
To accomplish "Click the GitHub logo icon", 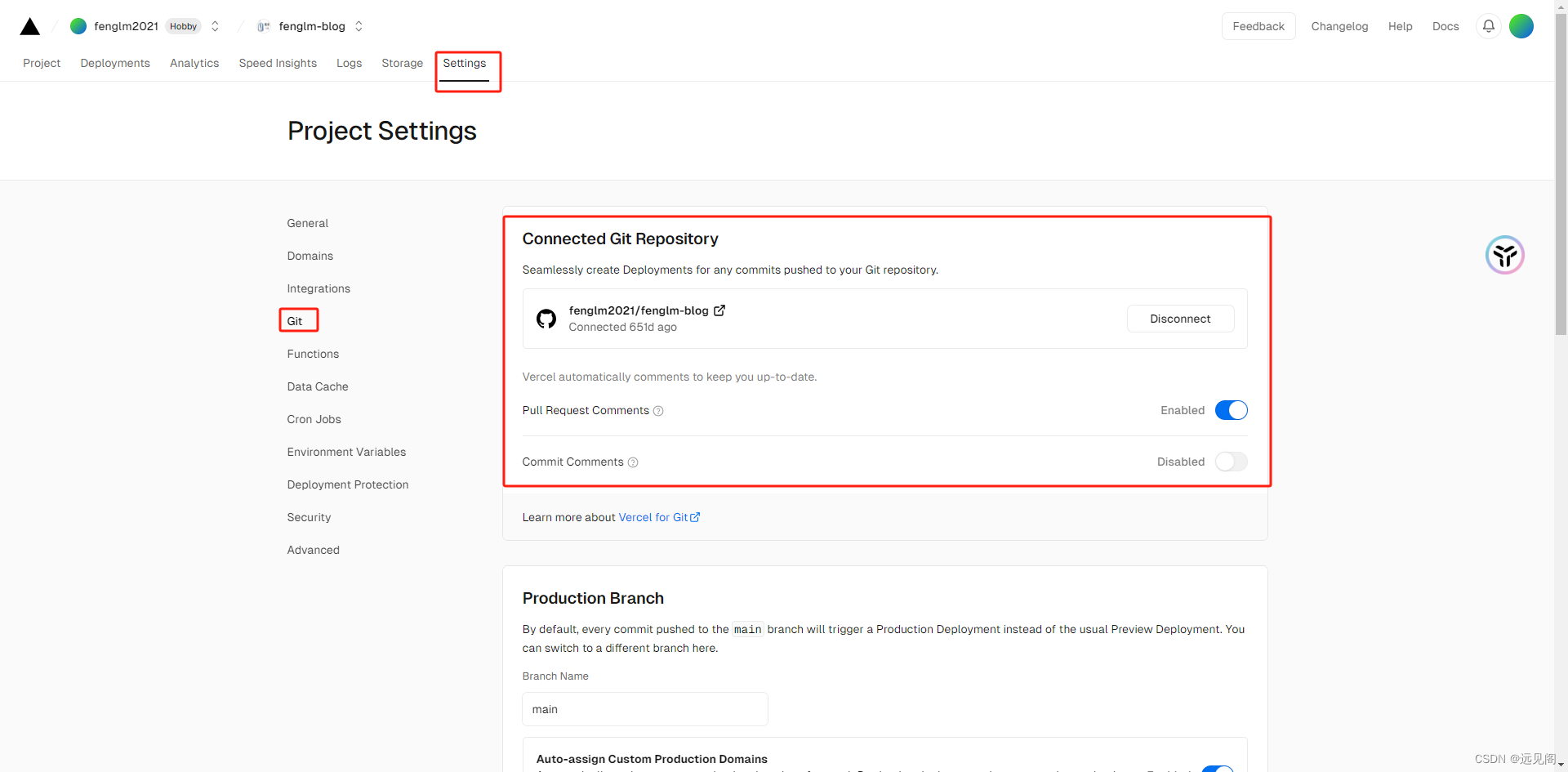I will point(546,319).
